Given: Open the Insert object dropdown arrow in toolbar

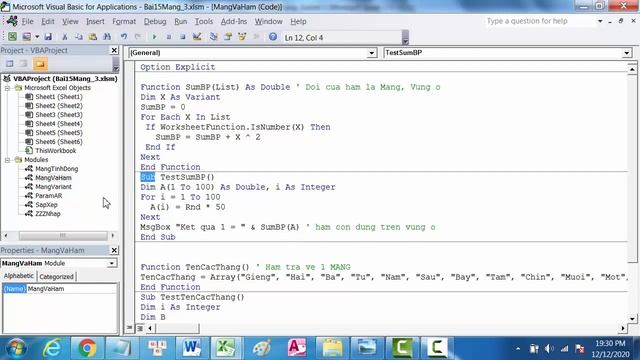Looking at the screenshot, I should coord(37,37).
